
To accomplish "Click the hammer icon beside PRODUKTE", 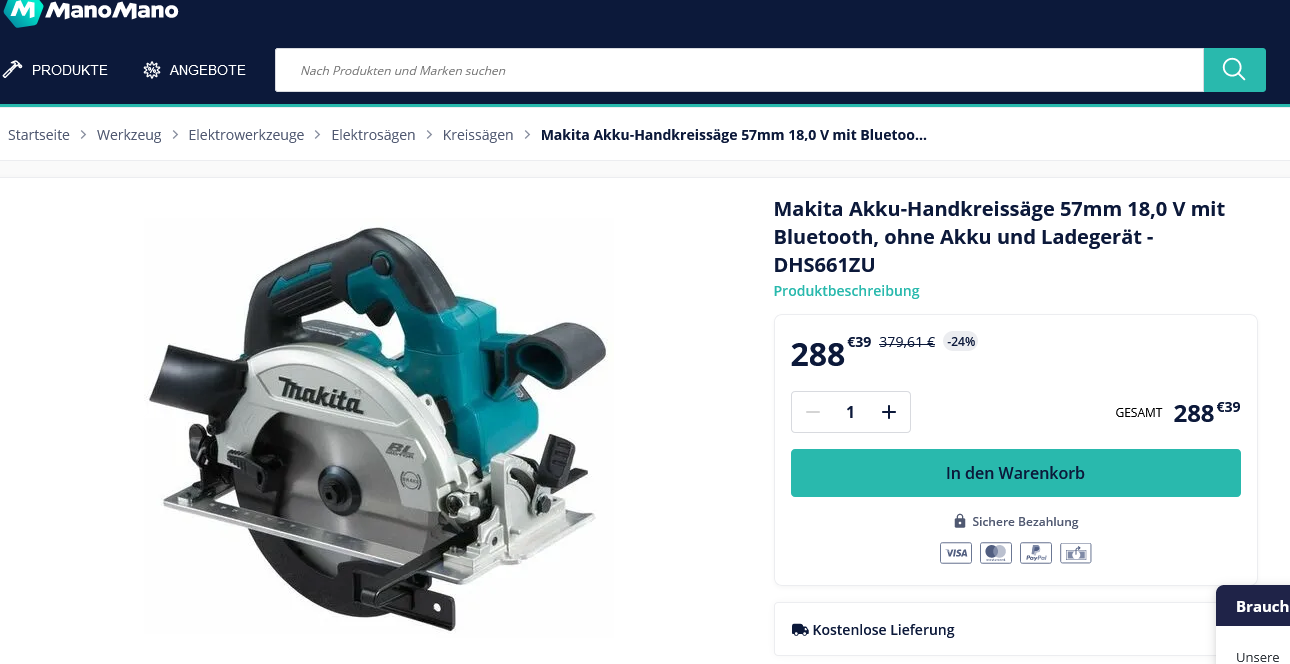I will tap(13, 70).
